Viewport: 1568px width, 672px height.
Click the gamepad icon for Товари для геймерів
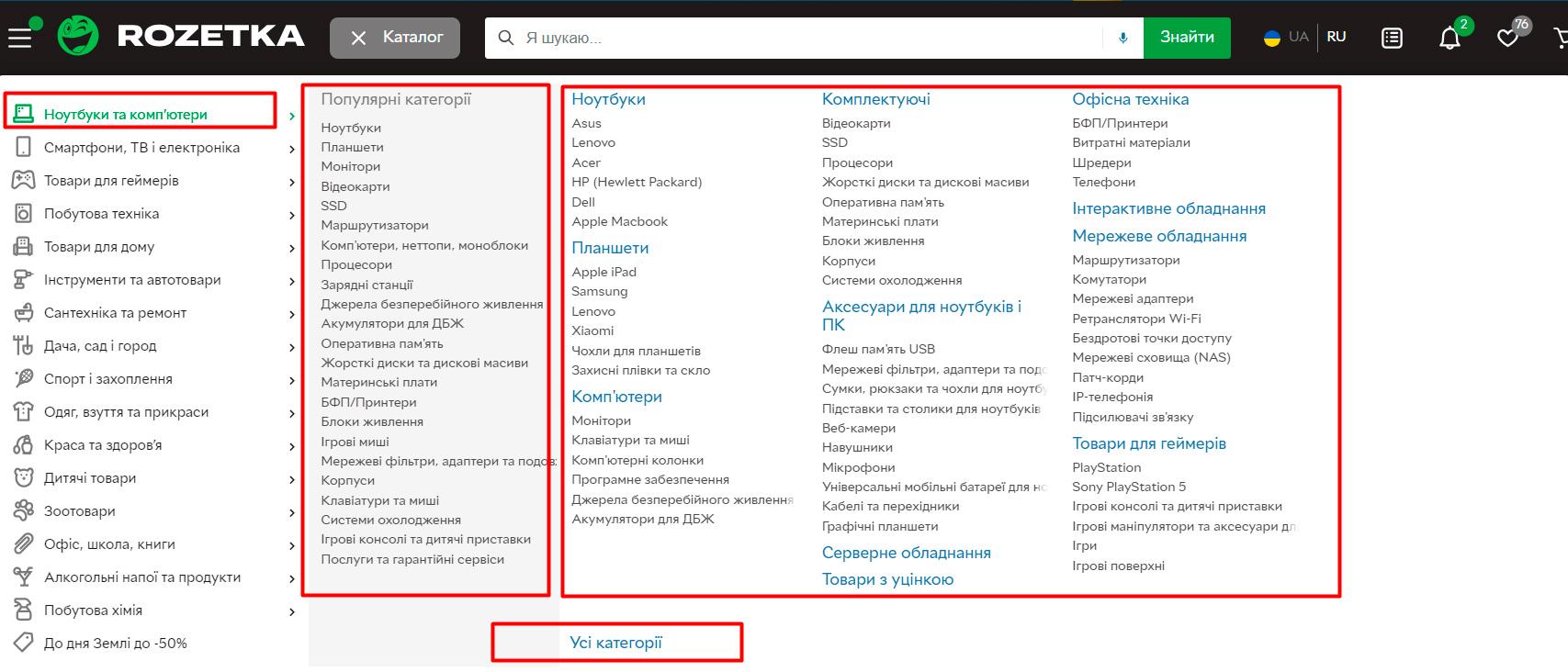[x=24, y=181]
